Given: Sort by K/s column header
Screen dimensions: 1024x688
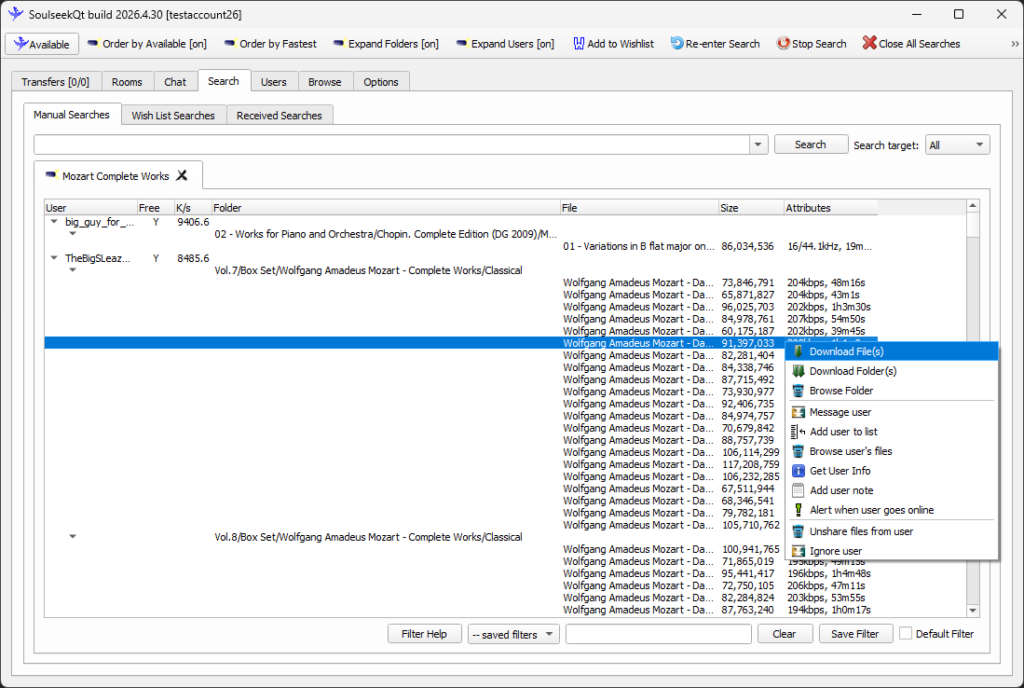Looking at the screenshot, I should 193,208.
